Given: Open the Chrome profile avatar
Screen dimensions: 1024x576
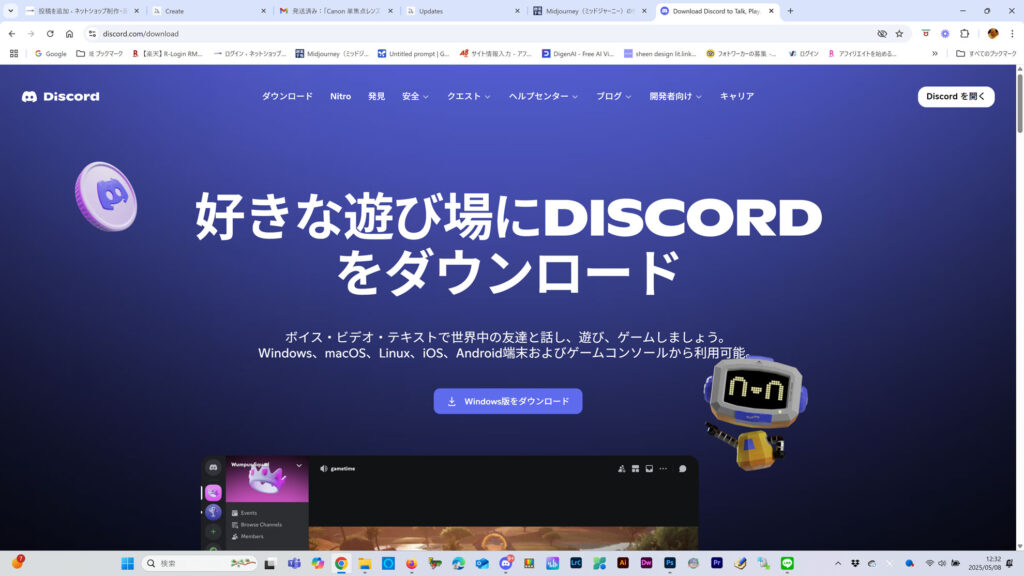Looking at the screenshot, I should pos(993,34).
